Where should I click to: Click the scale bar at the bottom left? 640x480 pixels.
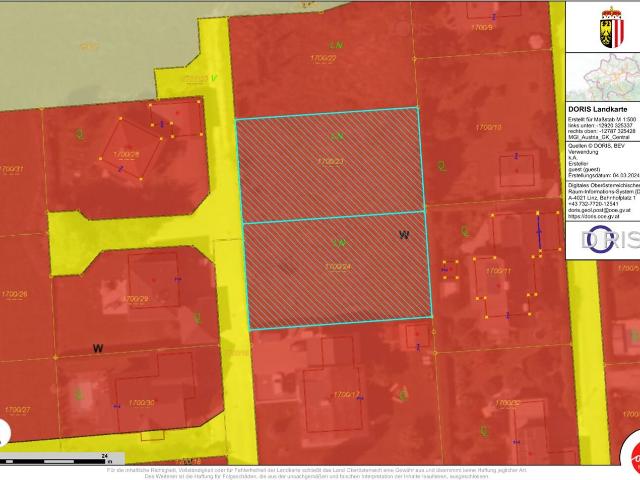point(60,459)
